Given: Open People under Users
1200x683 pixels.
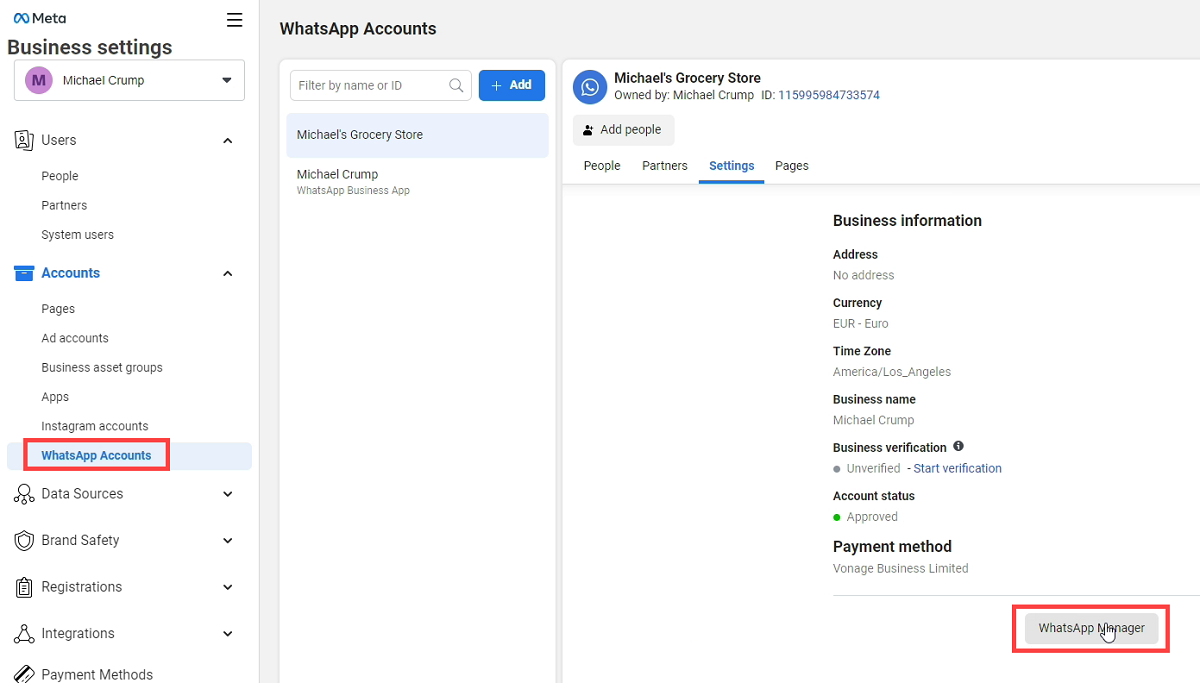Looking at the screenshot, I should [60, 176].
